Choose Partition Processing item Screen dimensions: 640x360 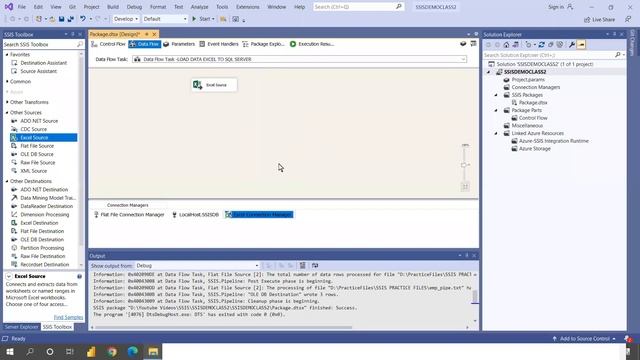coord(42,248)
